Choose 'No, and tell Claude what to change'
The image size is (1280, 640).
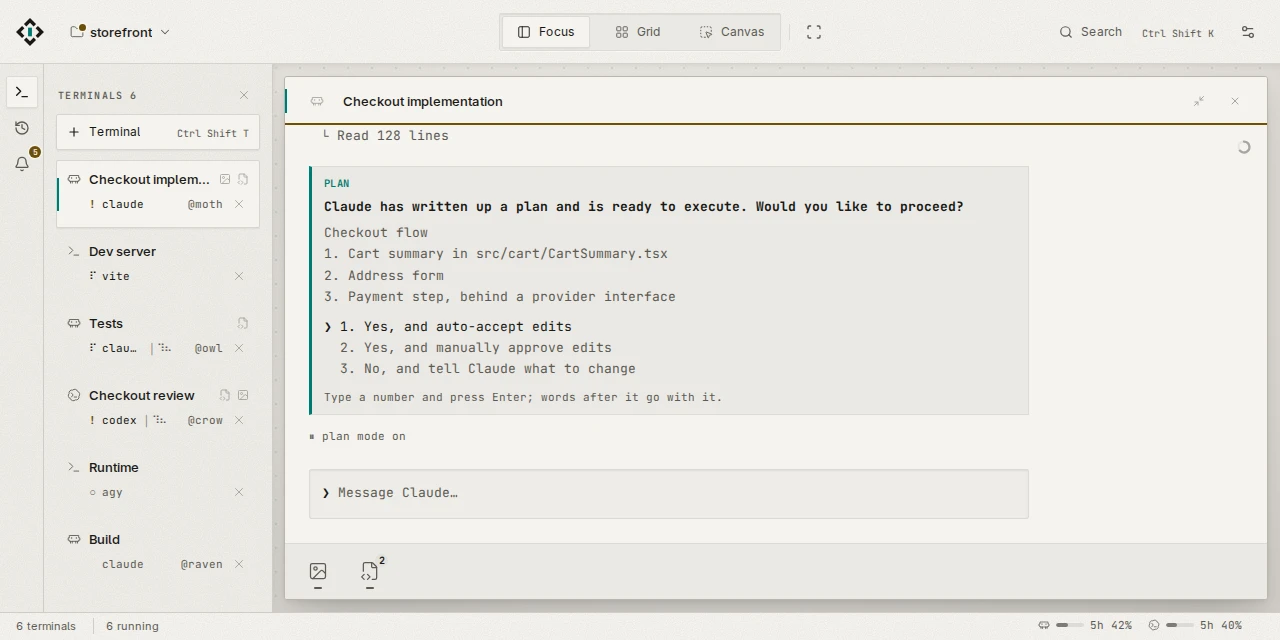coord(487,369)
